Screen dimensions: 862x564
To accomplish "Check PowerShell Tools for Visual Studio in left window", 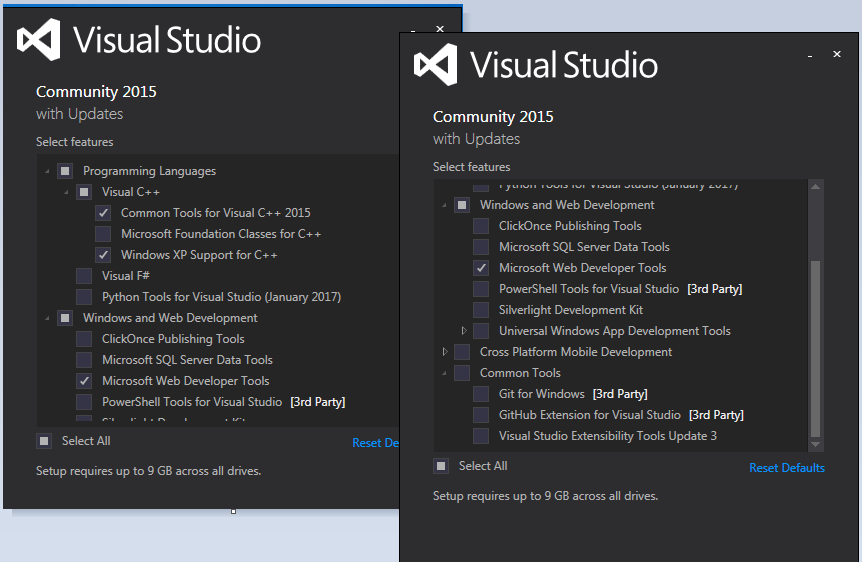I will (x=84, y=402).
